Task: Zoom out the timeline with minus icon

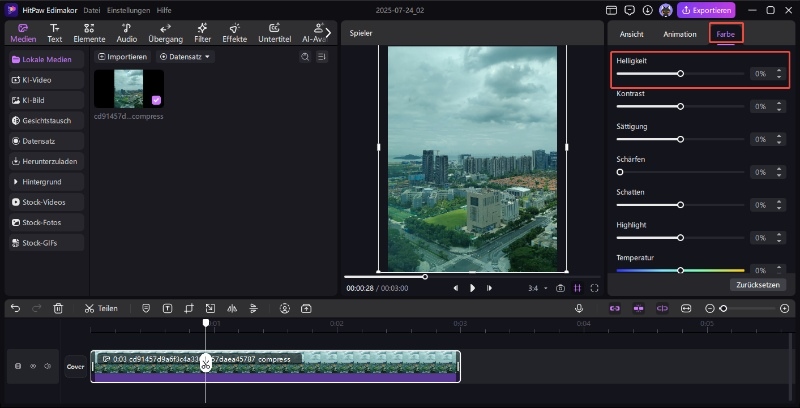Action: [x=709, y=309]
